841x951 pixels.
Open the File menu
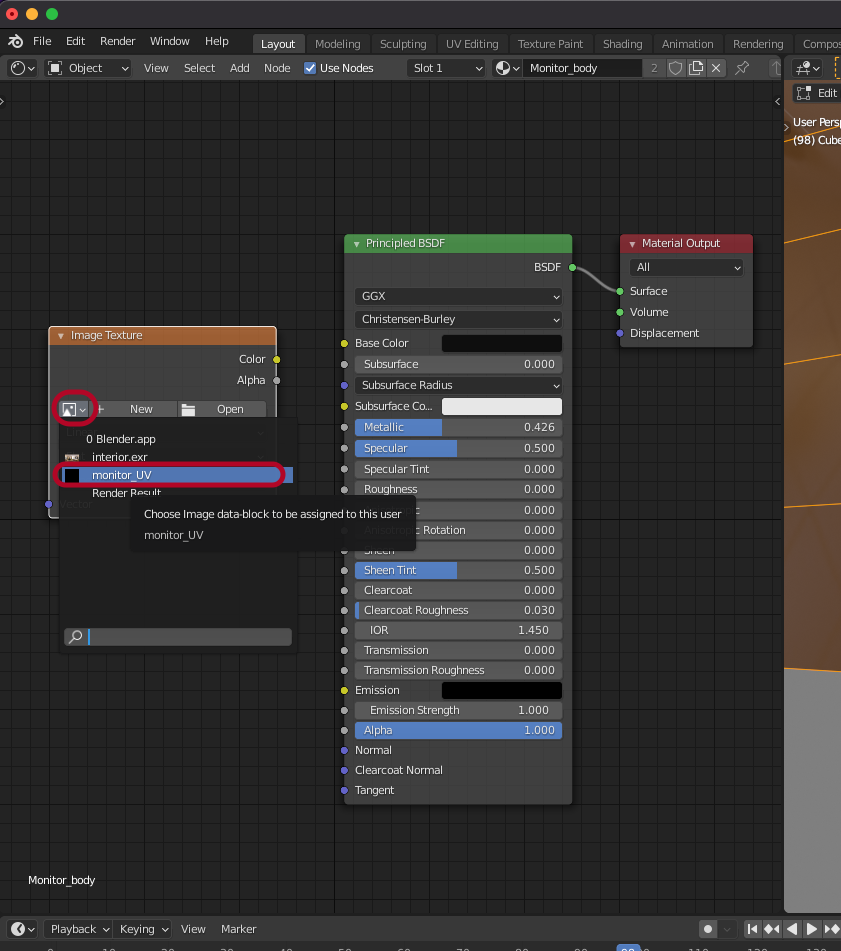tap(42, 41)
